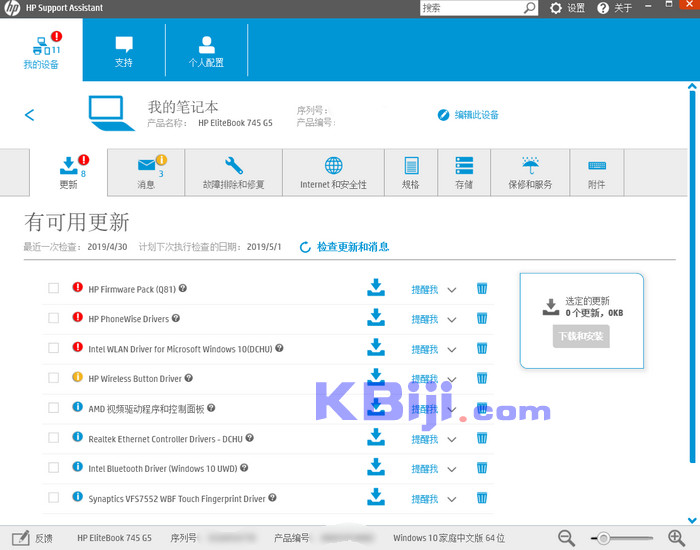The image size is (700, 550).
Task: Open the Internet 和安全性 tab
Action: [x=333, y=172]
